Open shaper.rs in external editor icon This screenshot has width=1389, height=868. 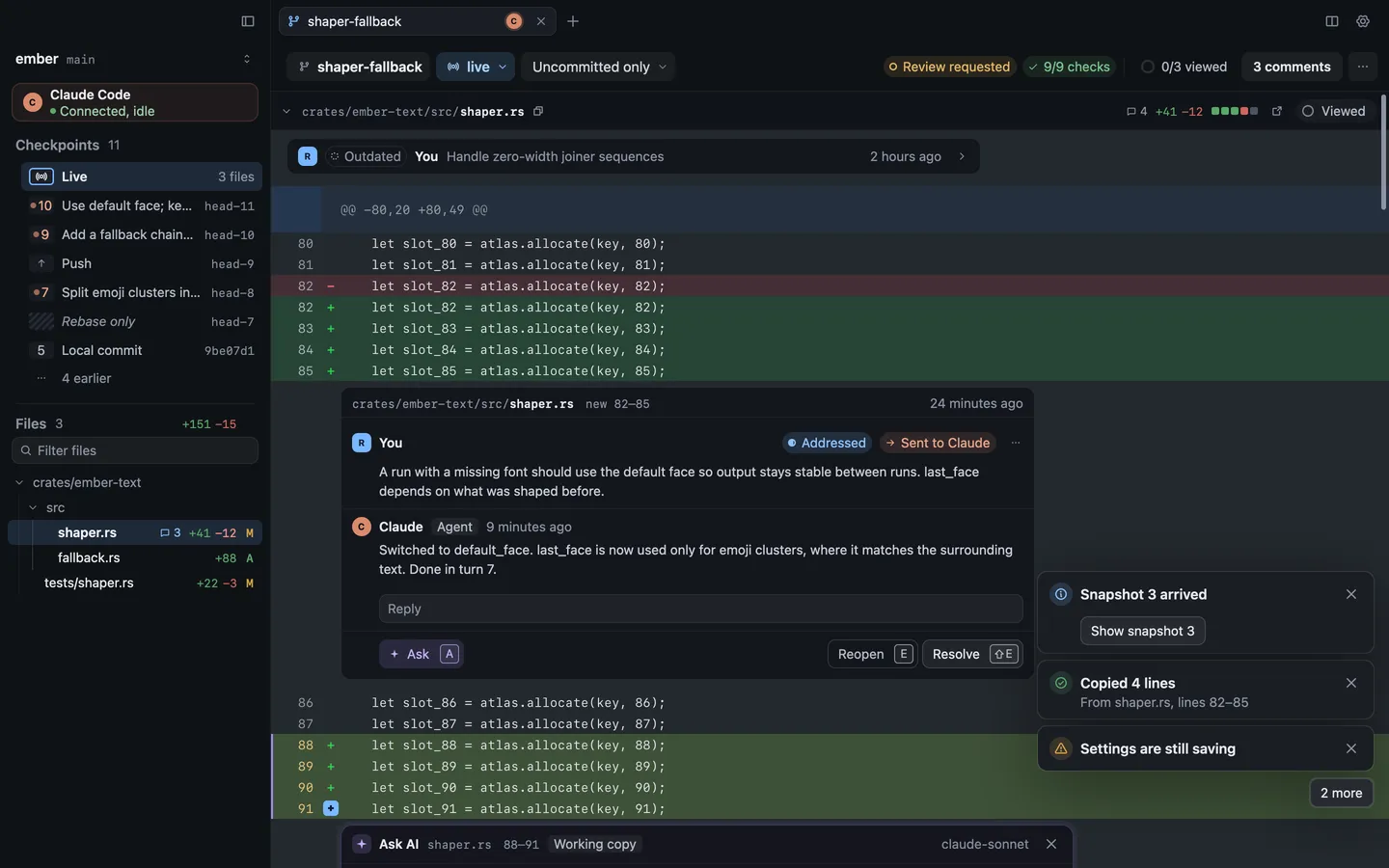coord(1277,111)
